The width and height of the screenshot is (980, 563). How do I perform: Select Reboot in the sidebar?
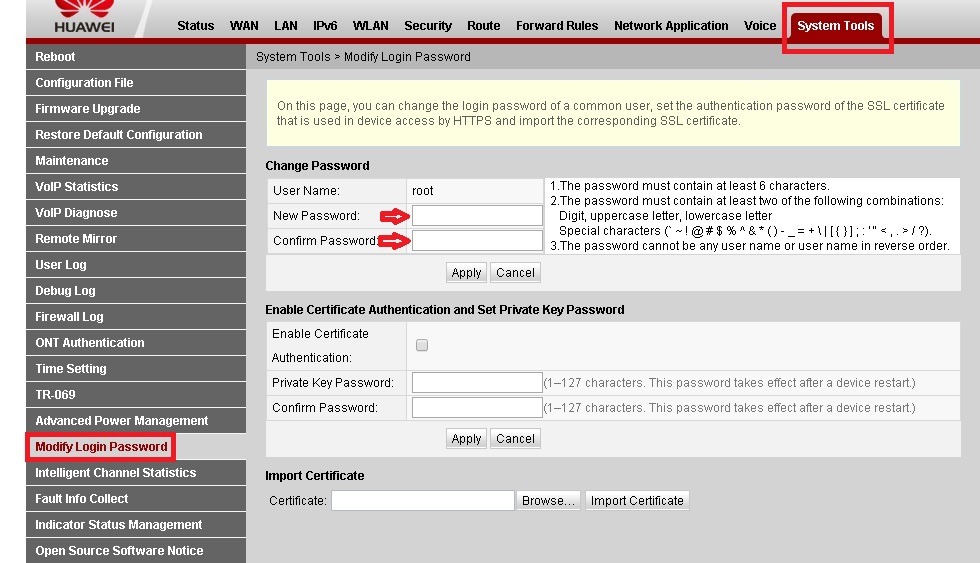[x=56, y=57]
